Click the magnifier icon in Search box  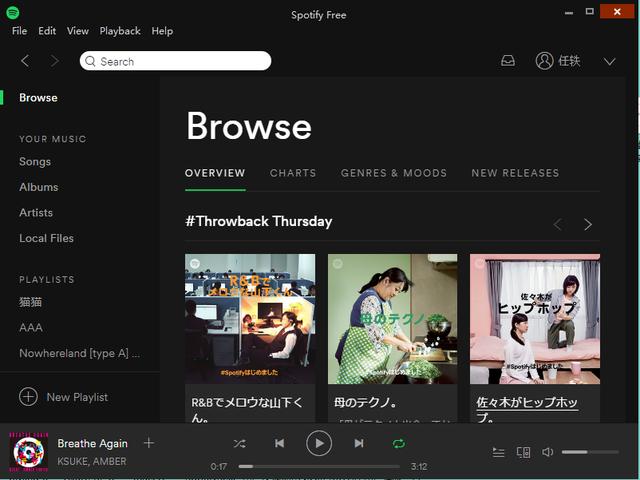pyautogui.click(x=90, y=61)
